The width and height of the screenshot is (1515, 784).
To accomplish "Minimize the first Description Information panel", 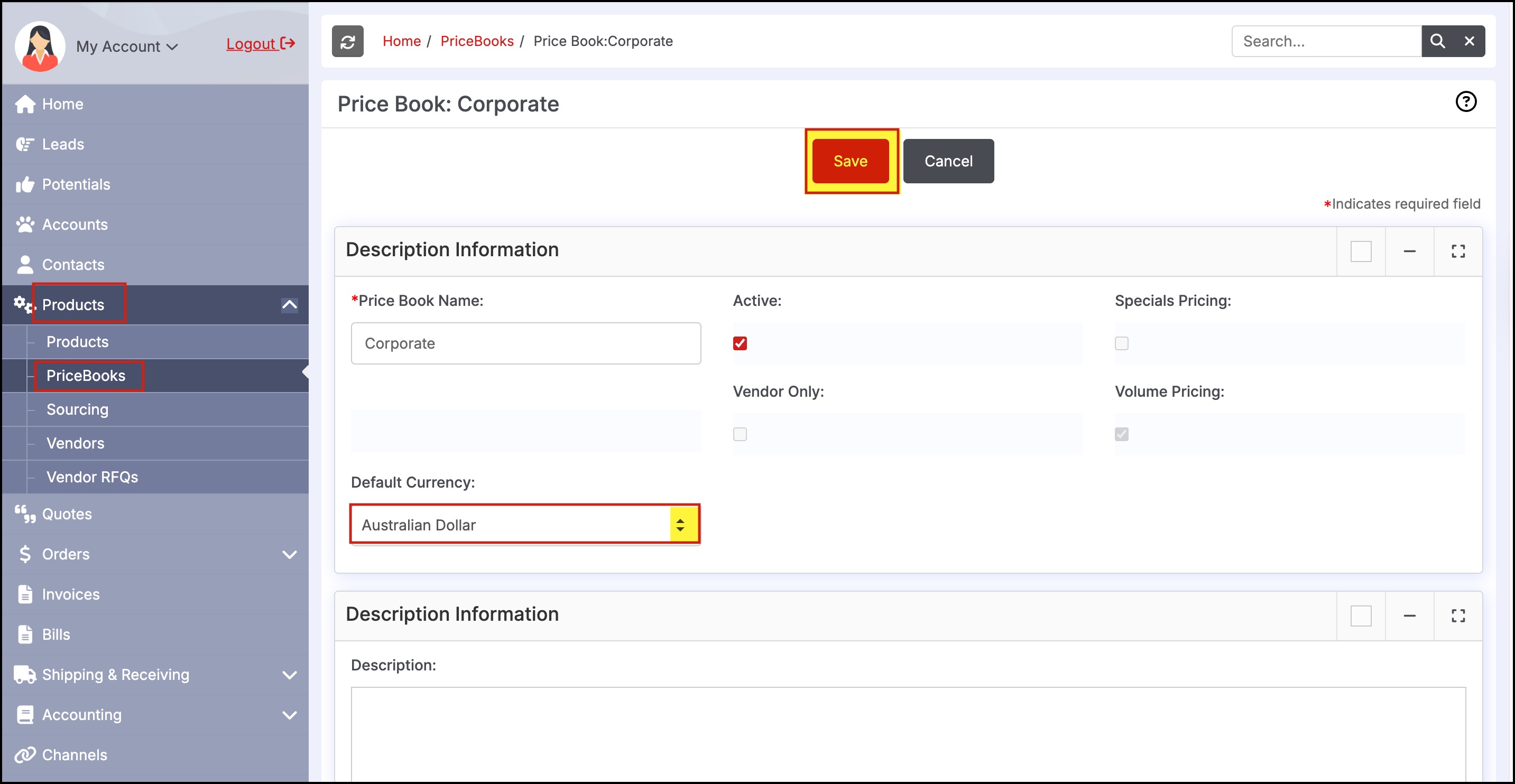I will (x=1409, y=251).
